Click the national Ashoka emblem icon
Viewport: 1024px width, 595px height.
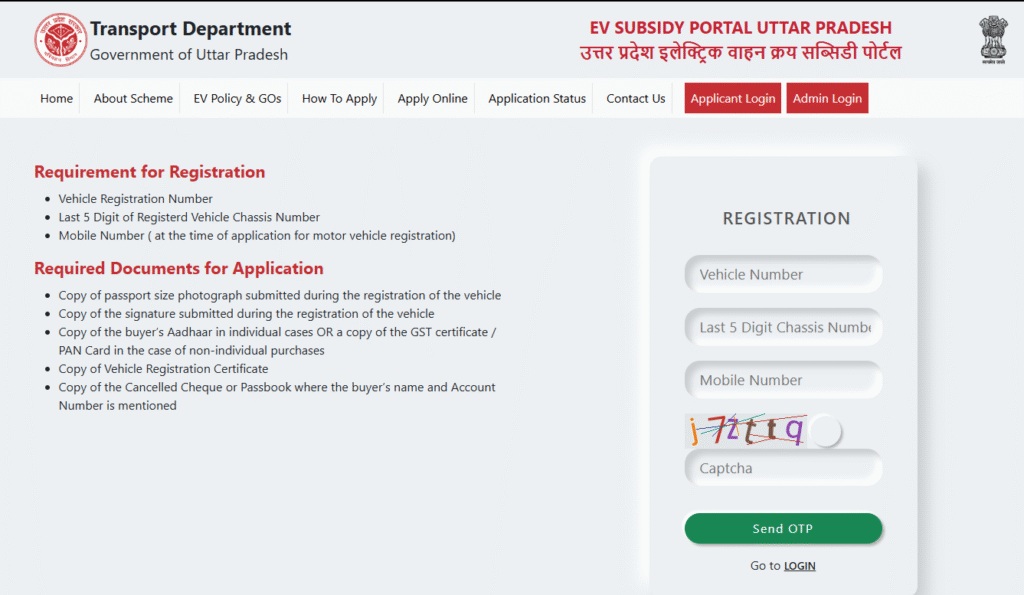(x=993, y=38)
